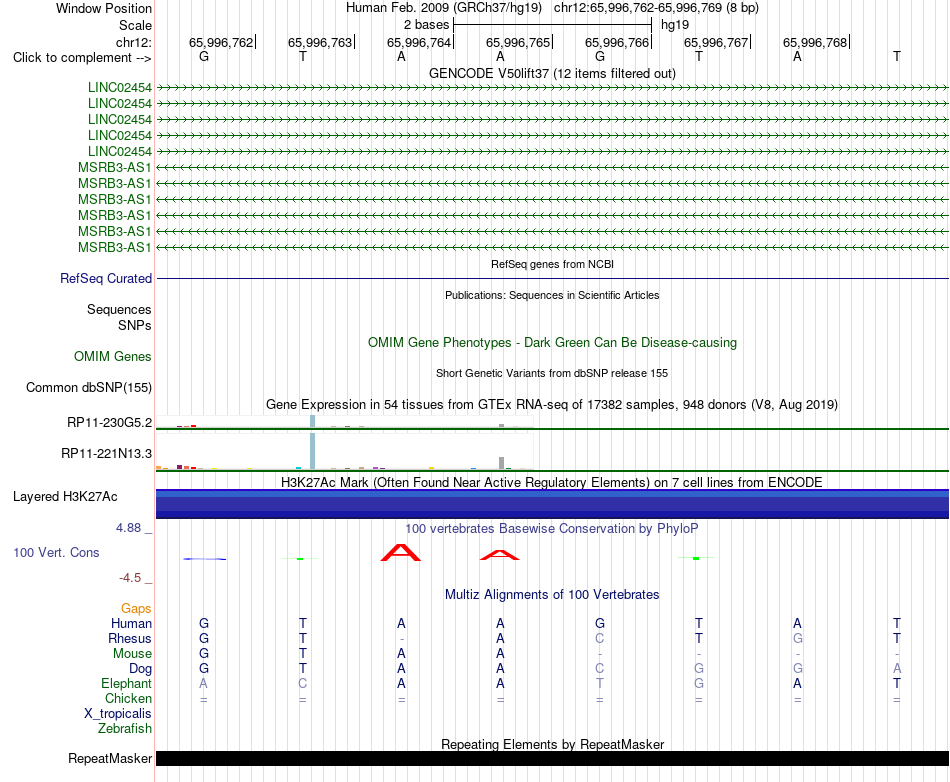
Task: Click the black RepeatMasker element bar
Action: coord(552,758)
